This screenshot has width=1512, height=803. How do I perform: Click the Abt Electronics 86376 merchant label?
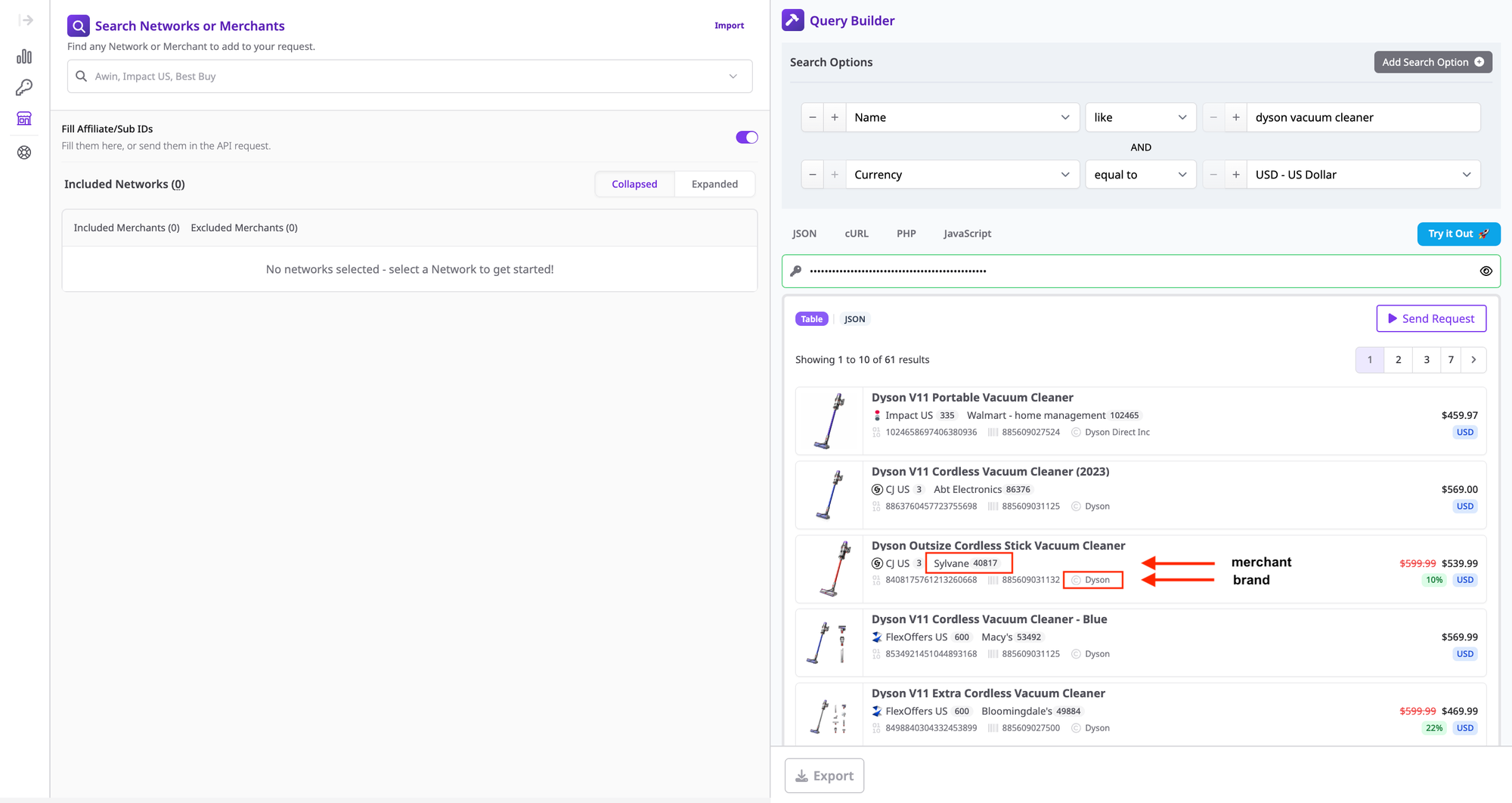point(983,490)
